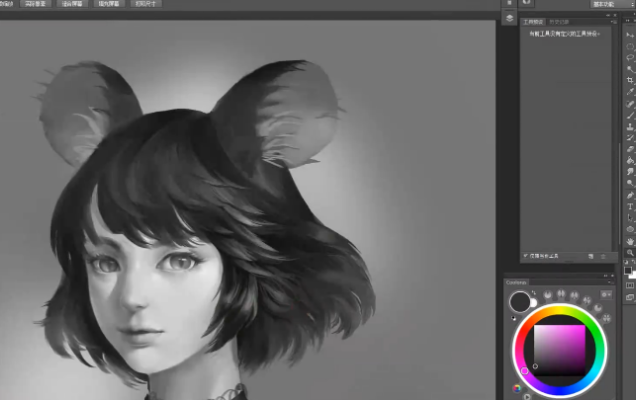Click first mixer icon in Coolorus panel
This screenshot has width=636, height=400.
(x=548, y=295)
